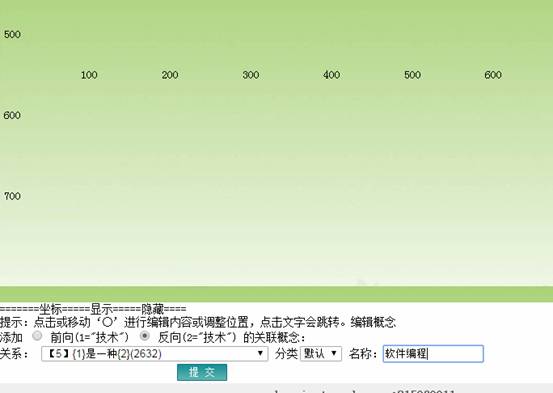Click the vertical axis label 700
Image resolution: width=553 pixels, height=393 pixels.
click(12, 196)
